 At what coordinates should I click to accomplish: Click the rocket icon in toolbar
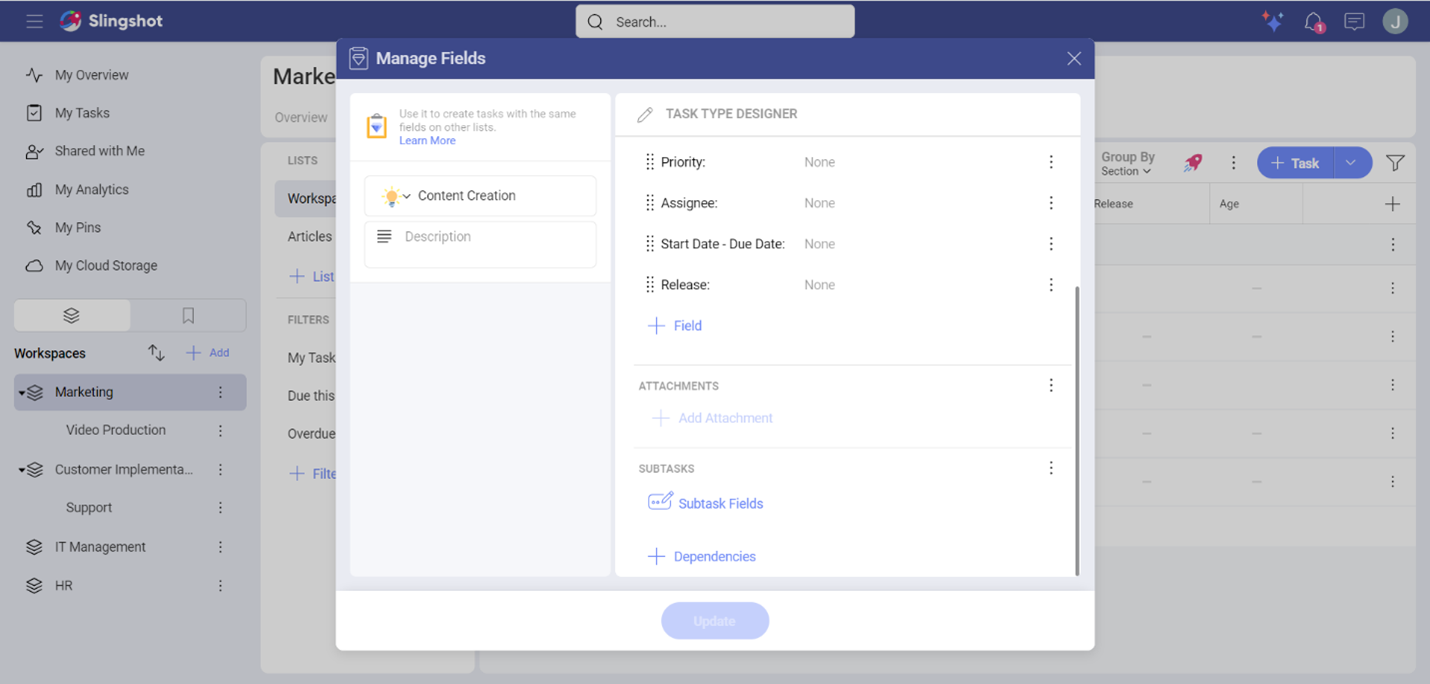click(x=1193, y=163)
